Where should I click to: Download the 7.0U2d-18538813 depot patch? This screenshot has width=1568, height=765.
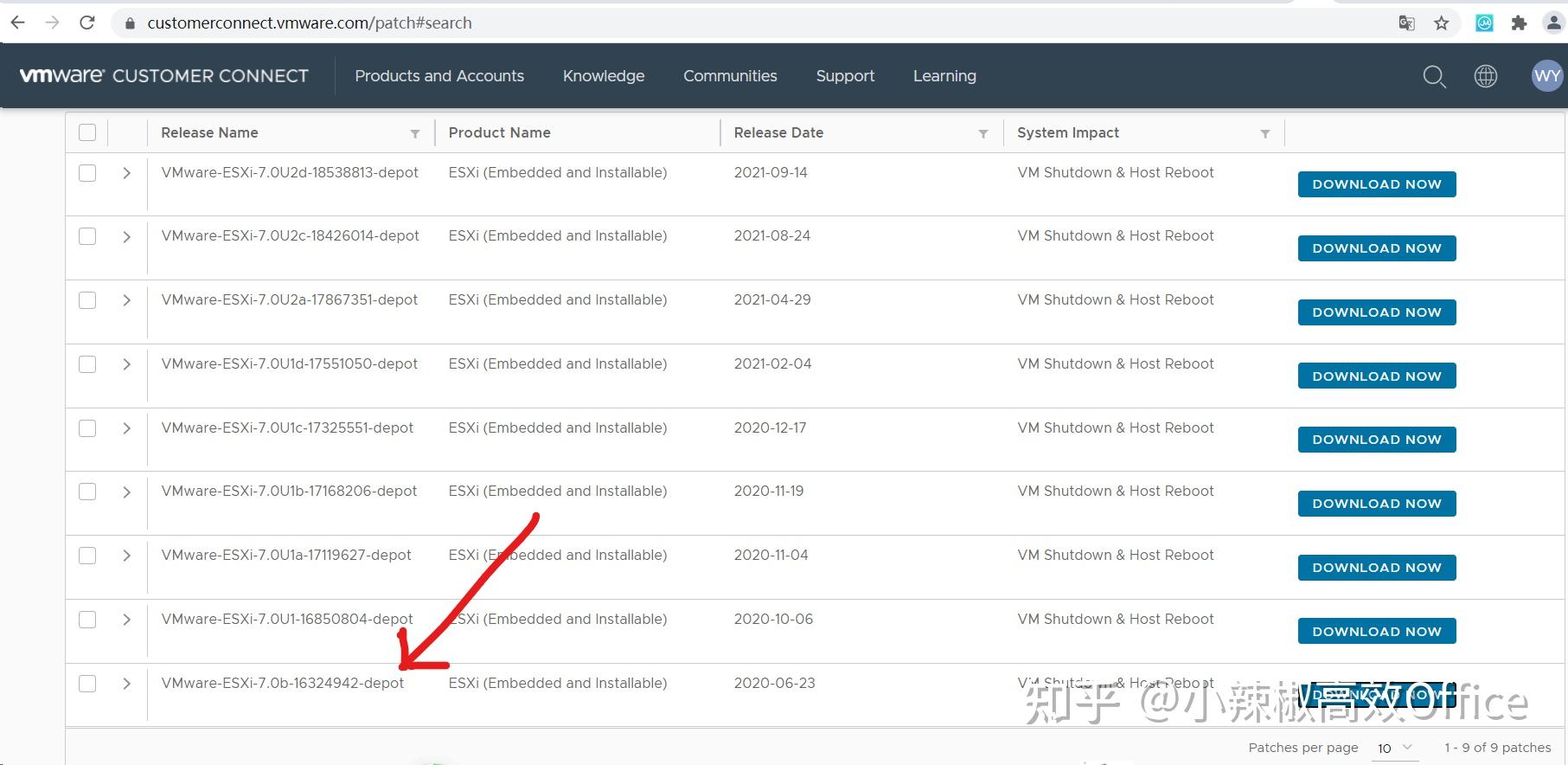click(x=1377, y=184)
